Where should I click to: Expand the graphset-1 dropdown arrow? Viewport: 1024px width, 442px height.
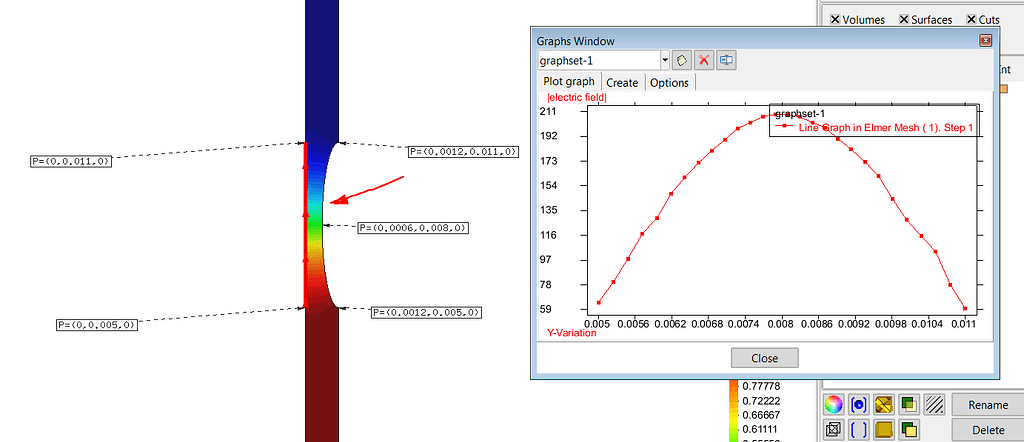tap(665, 61)
